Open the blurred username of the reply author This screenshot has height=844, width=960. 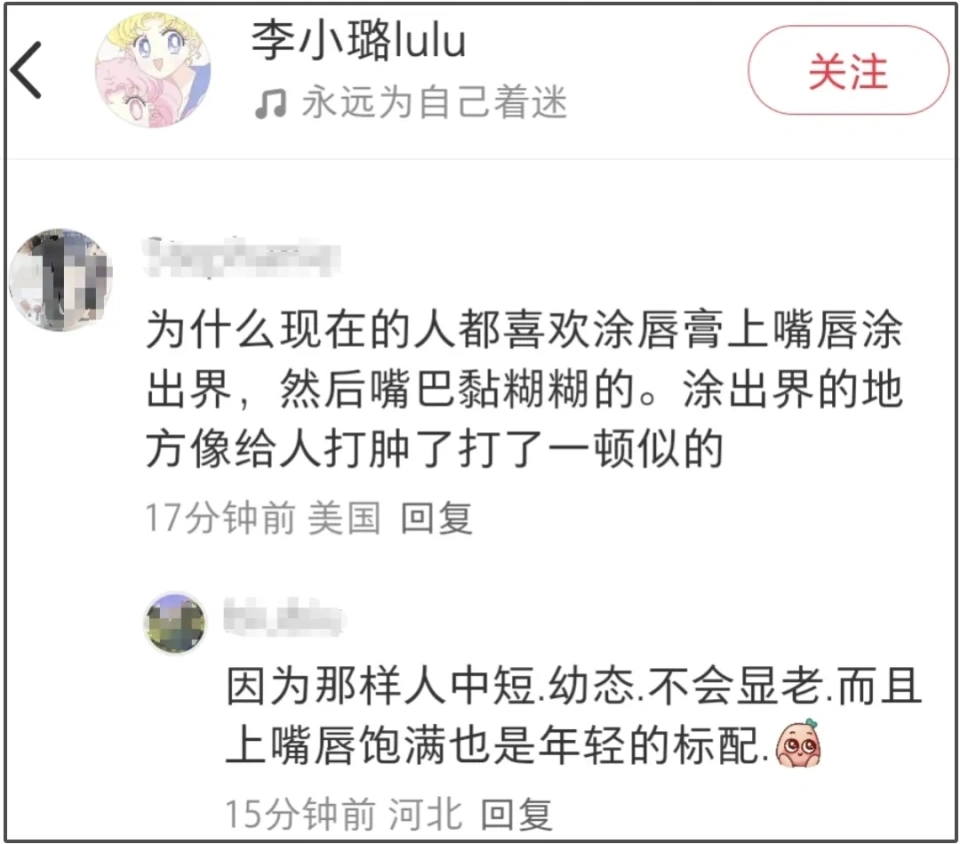click(285, 617)
